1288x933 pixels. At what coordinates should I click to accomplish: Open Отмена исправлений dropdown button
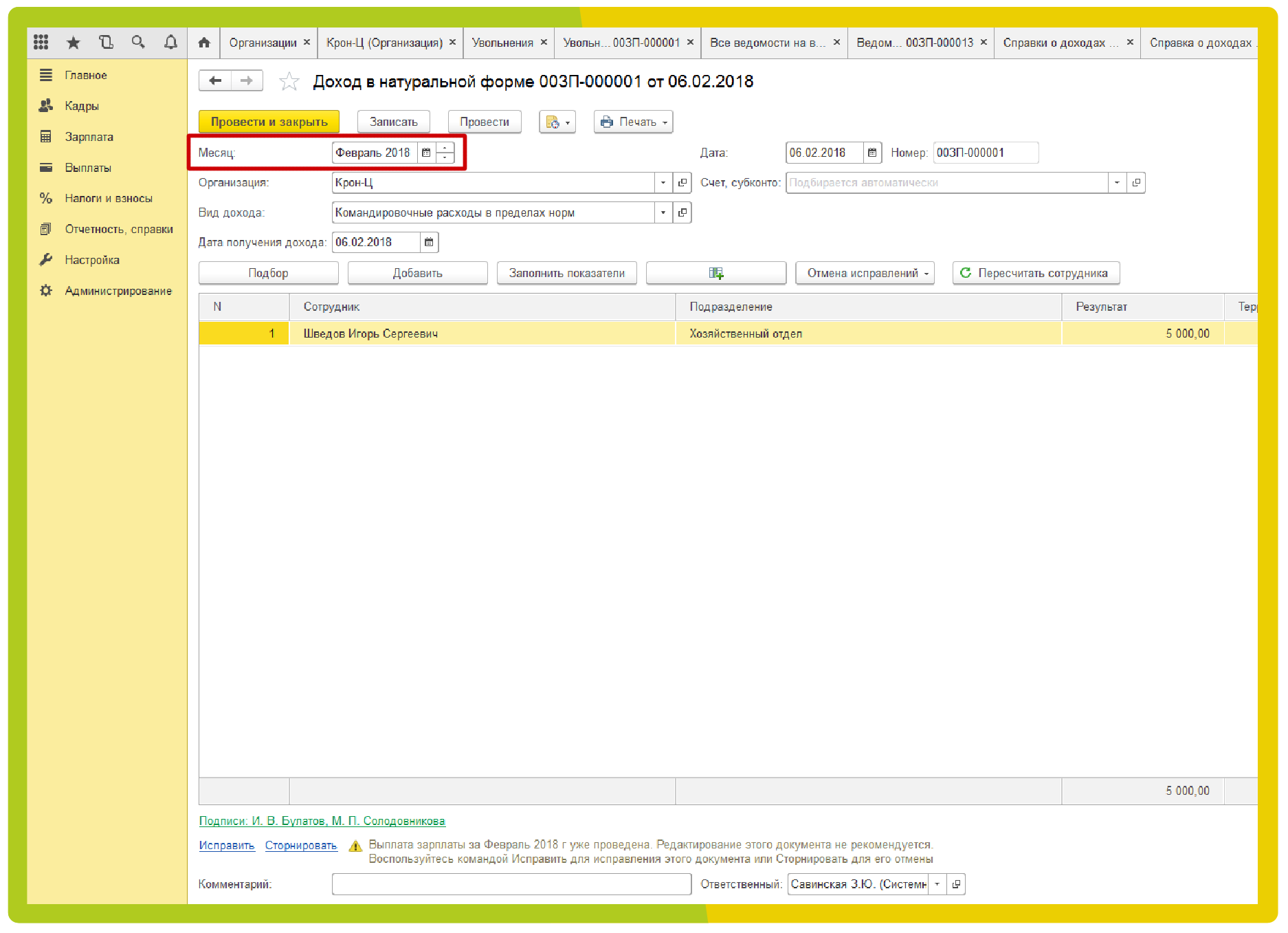pos(865,273)
